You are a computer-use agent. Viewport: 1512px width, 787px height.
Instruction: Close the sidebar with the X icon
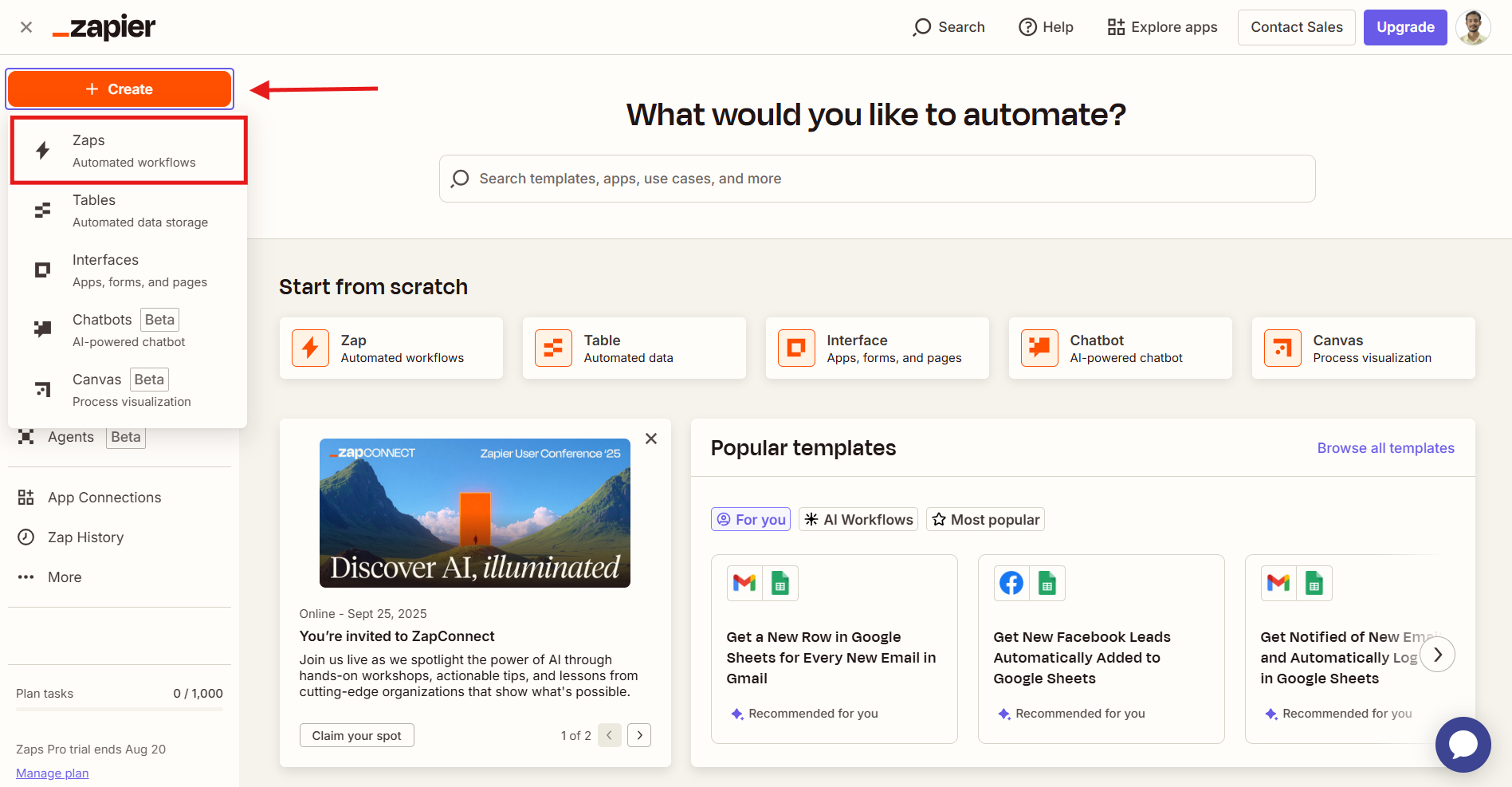(26, 27)
